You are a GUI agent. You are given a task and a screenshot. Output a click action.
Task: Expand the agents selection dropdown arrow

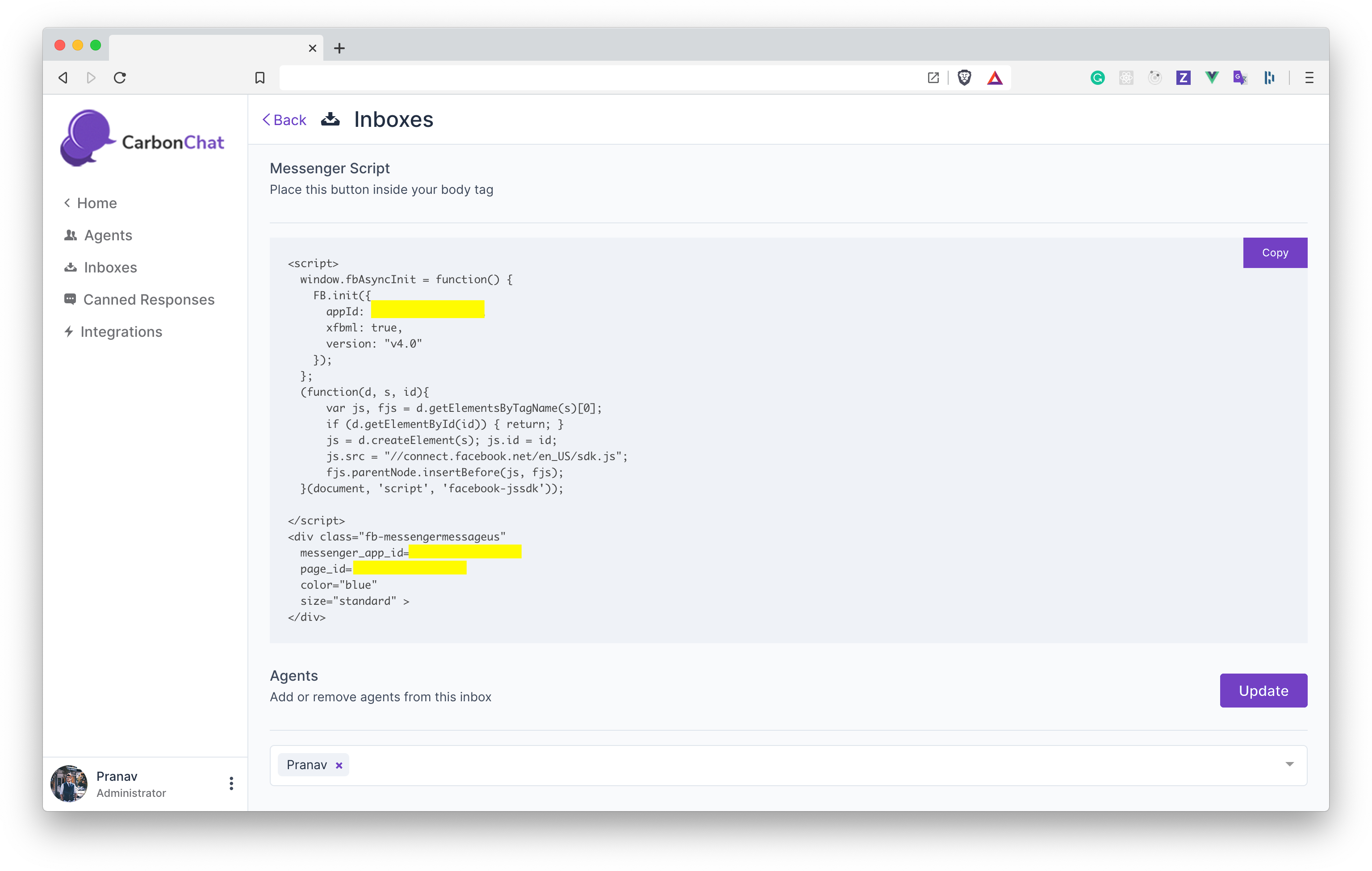(x=1289, y=764)
